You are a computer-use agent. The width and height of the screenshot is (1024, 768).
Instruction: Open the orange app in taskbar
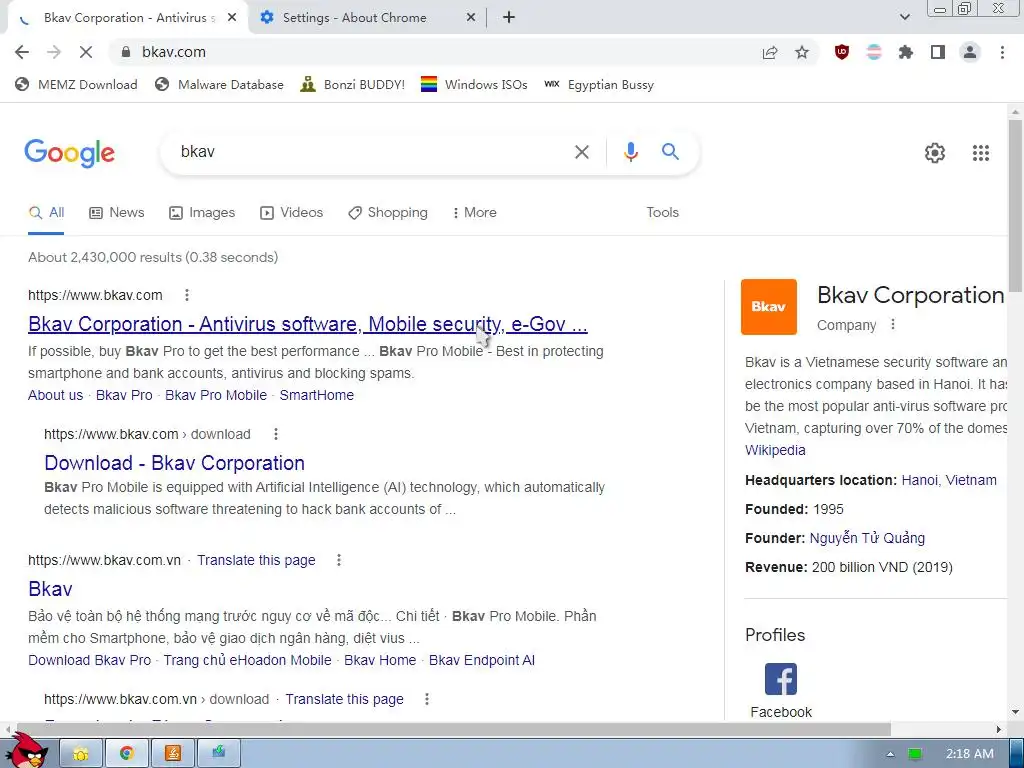click(x=173, y=753)
